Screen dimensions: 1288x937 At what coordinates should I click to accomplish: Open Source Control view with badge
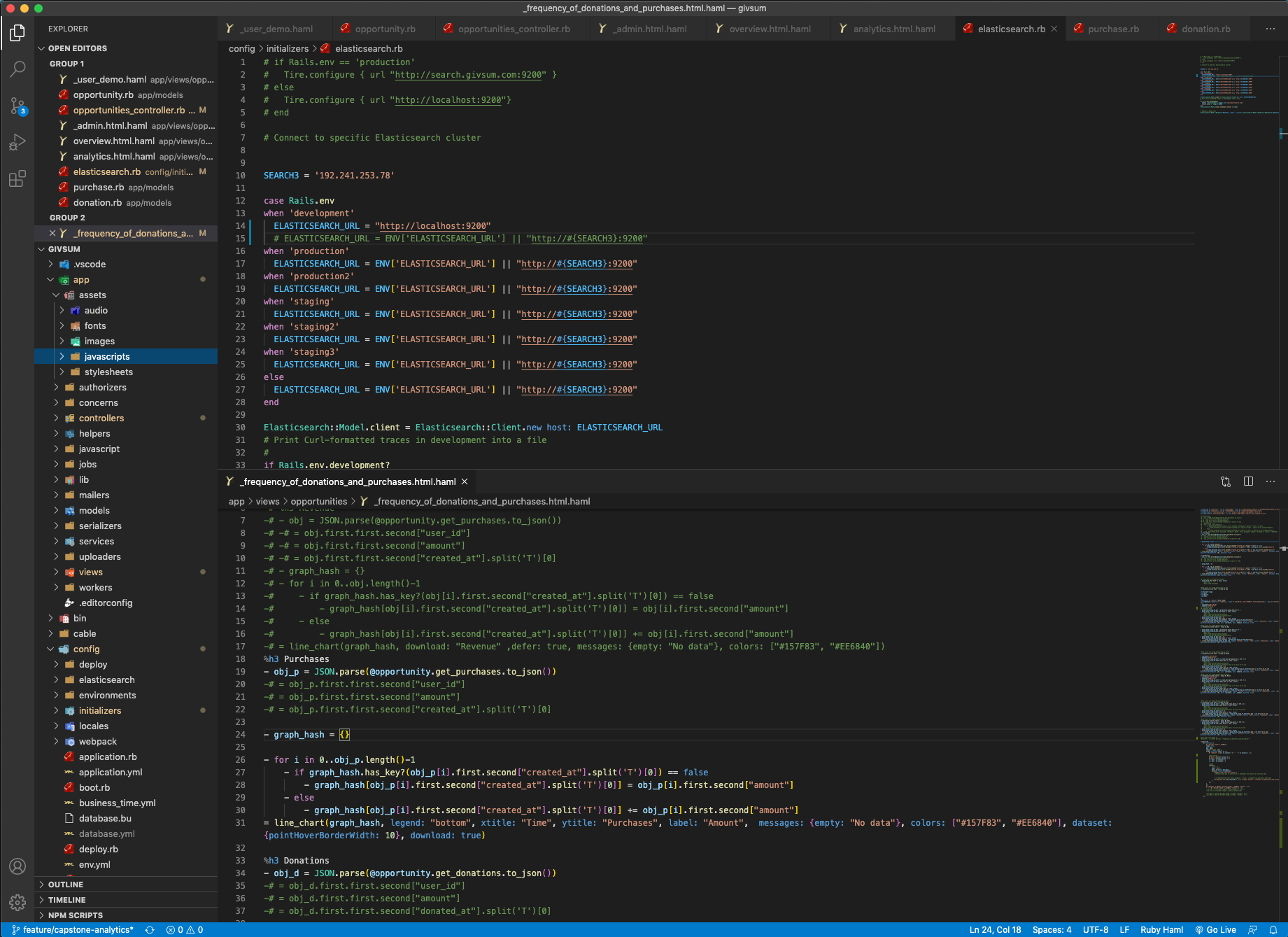17,106
